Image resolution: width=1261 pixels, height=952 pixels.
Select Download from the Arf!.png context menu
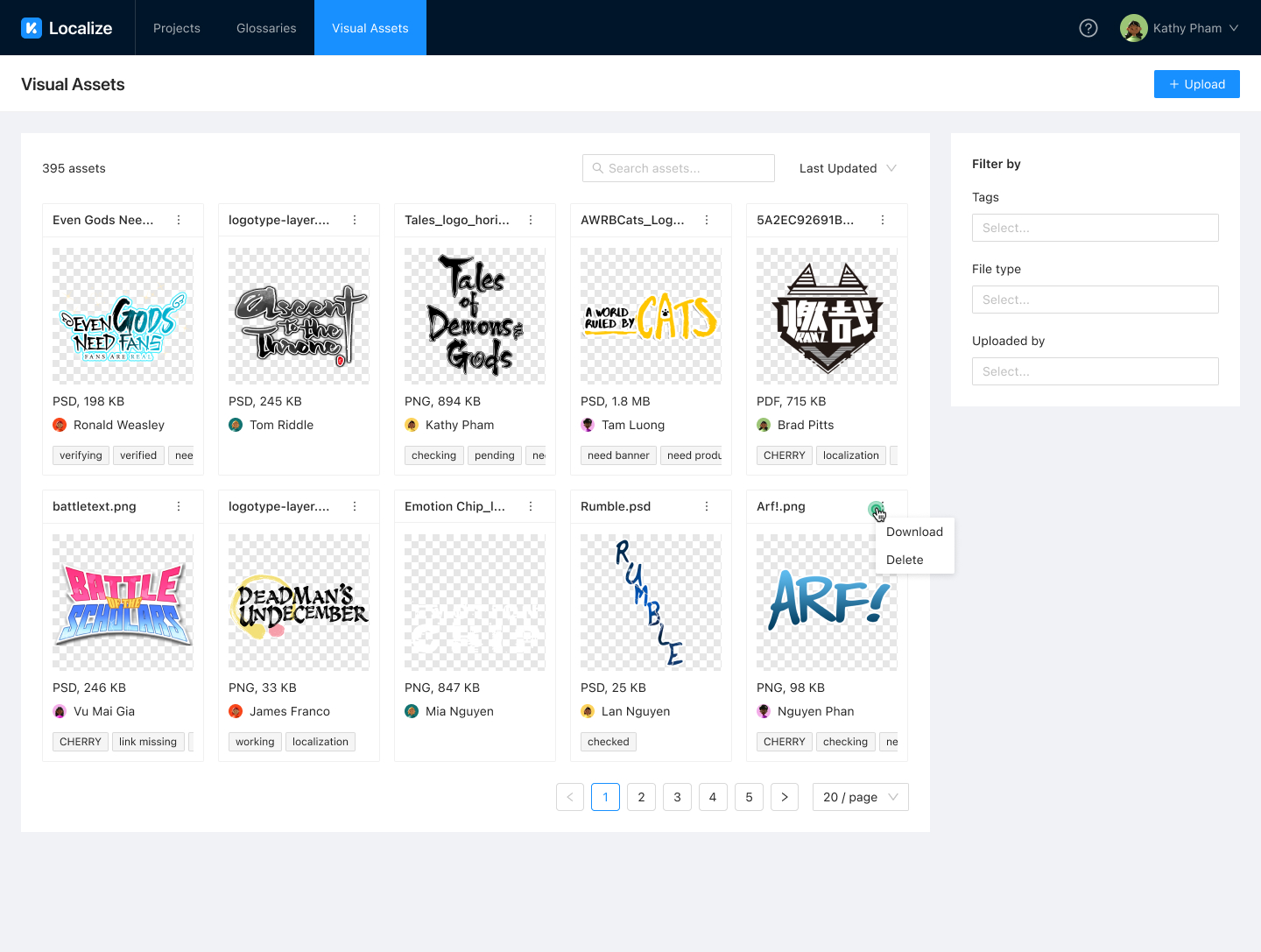click(914, 532)
